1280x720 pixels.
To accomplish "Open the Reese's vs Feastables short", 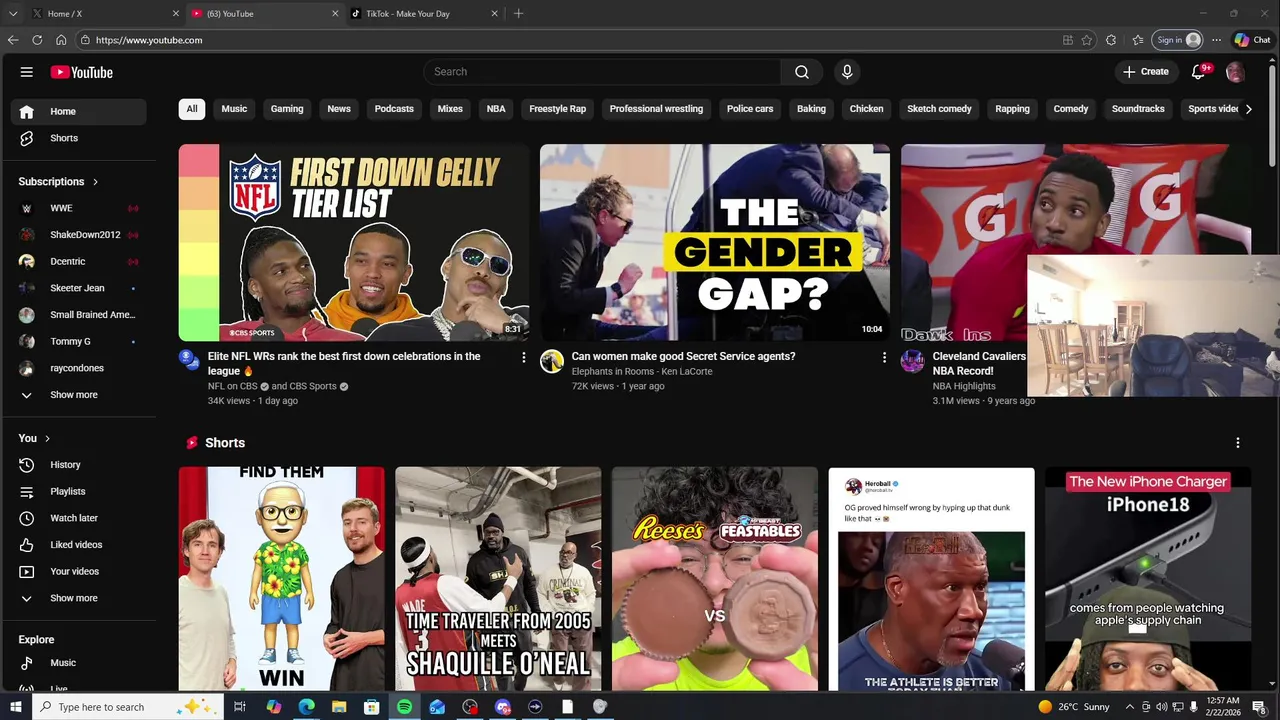I will (x=715, y=579).
